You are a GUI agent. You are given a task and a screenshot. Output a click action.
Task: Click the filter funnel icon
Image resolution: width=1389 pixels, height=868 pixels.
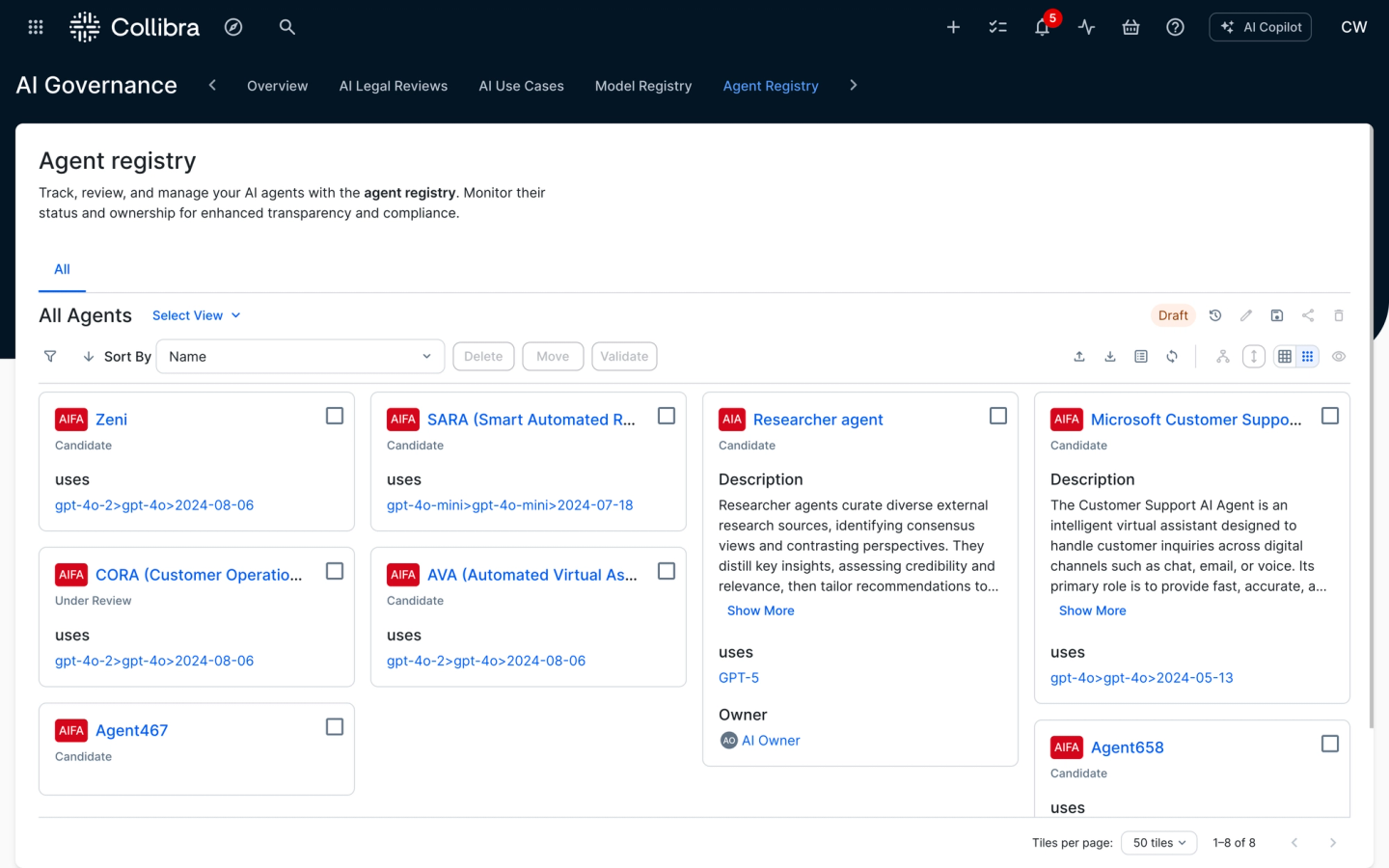[x=50, y=357]
